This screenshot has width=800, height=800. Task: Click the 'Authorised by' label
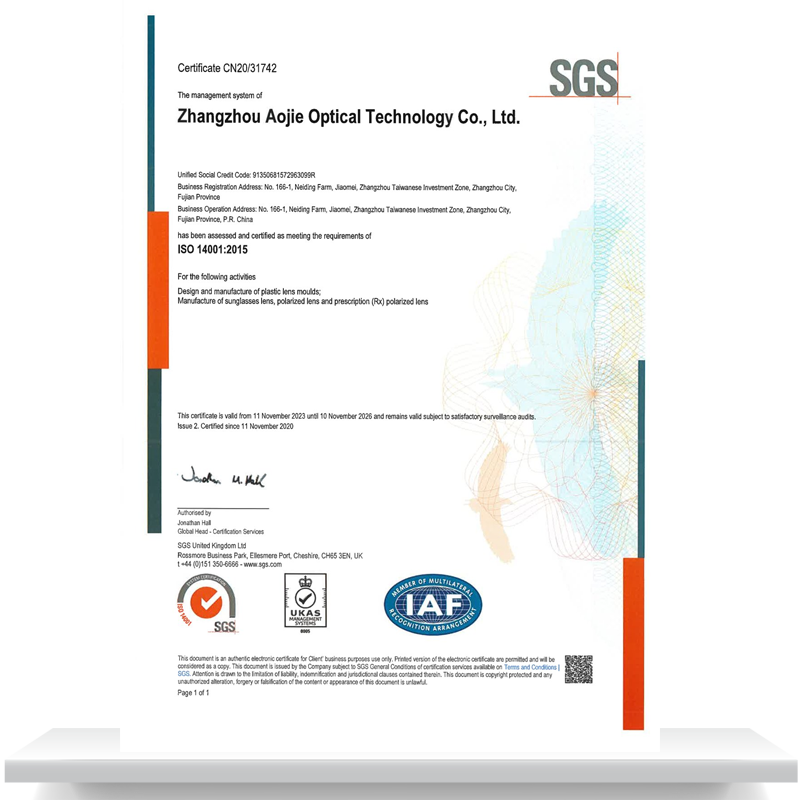coord(194,513)
